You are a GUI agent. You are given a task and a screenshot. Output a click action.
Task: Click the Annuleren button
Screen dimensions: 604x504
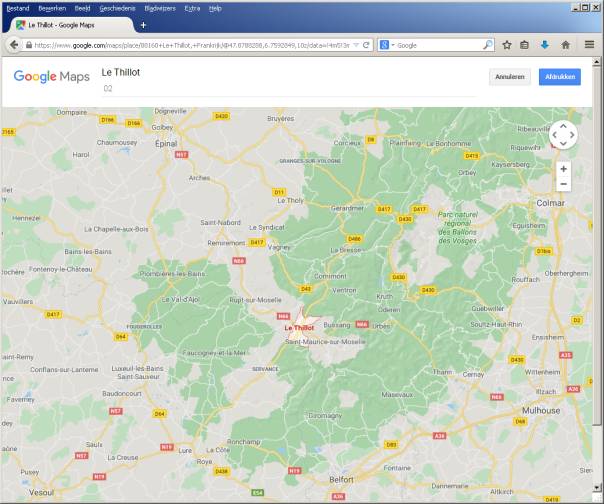[510, 77]
